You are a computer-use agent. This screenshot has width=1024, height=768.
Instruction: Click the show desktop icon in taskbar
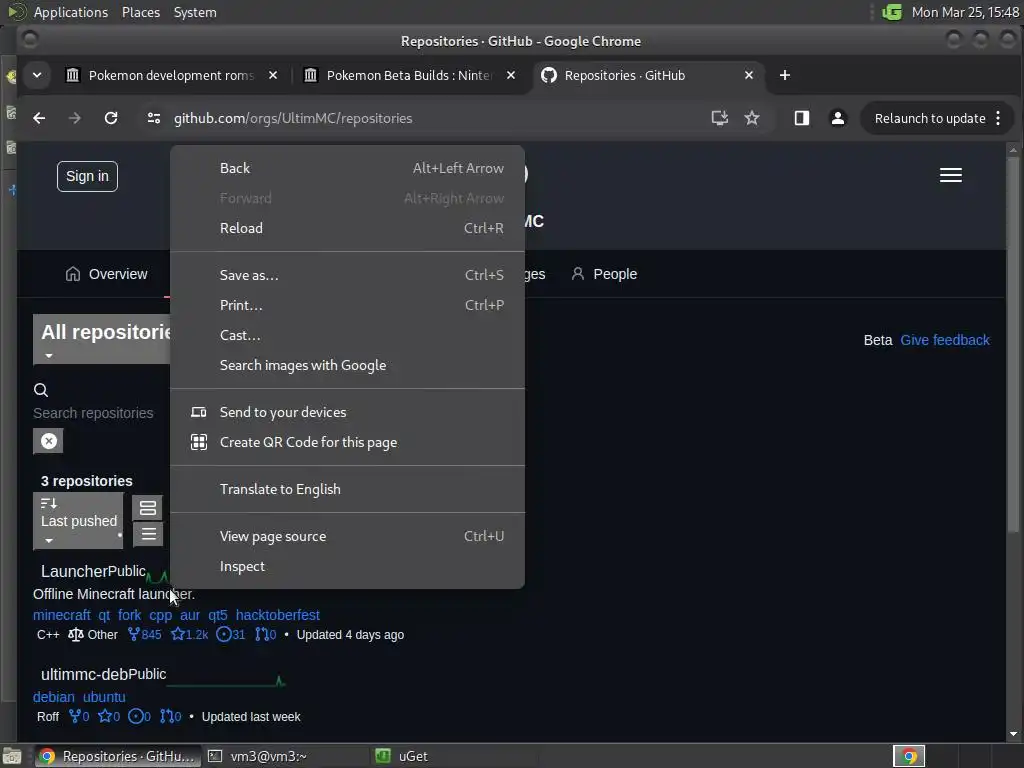tap(12, 756)
